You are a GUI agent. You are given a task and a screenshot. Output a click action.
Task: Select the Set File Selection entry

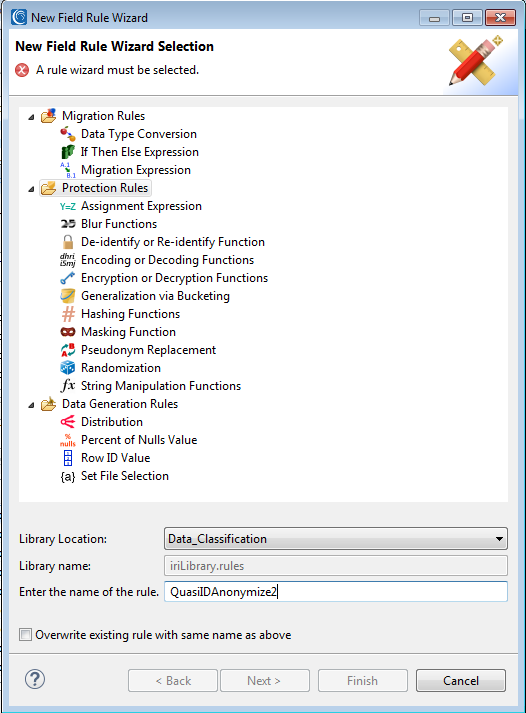point(125,476)
